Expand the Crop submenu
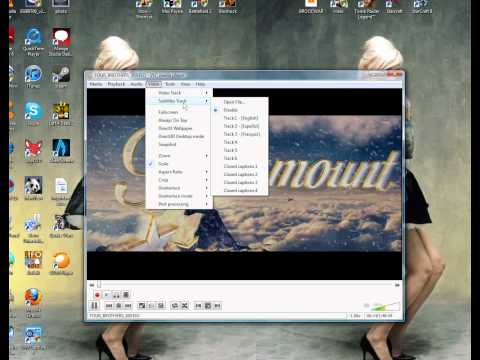This screenshot has height=360, width=480. click(x=179, y=180)
